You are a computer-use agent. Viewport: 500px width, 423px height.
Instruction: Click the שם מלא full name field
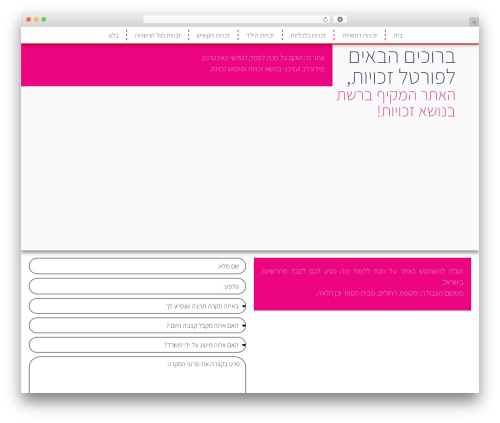click(137, 266)
